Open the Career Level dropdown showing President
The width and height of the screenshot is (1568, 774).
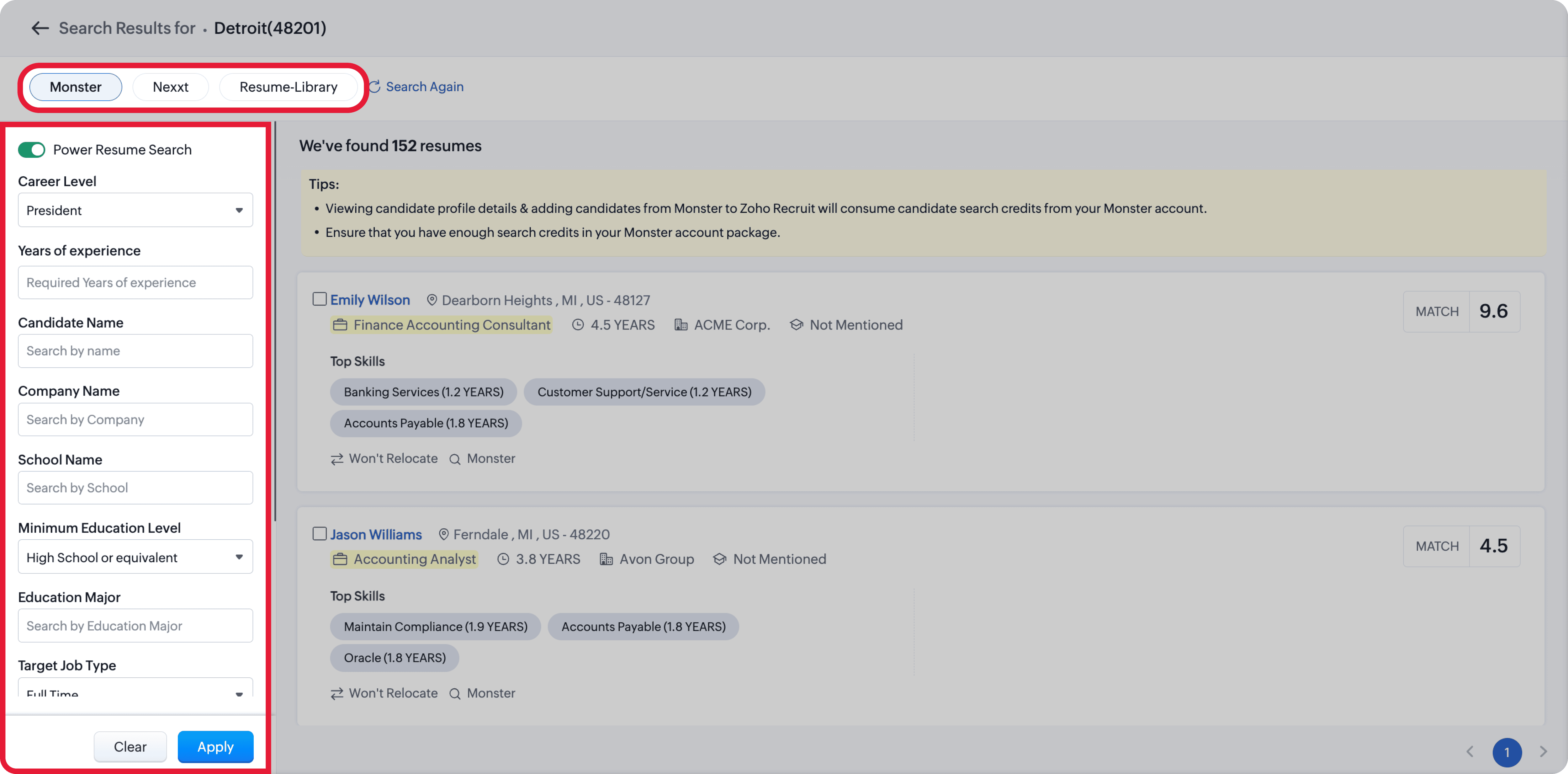coord(135,210)
